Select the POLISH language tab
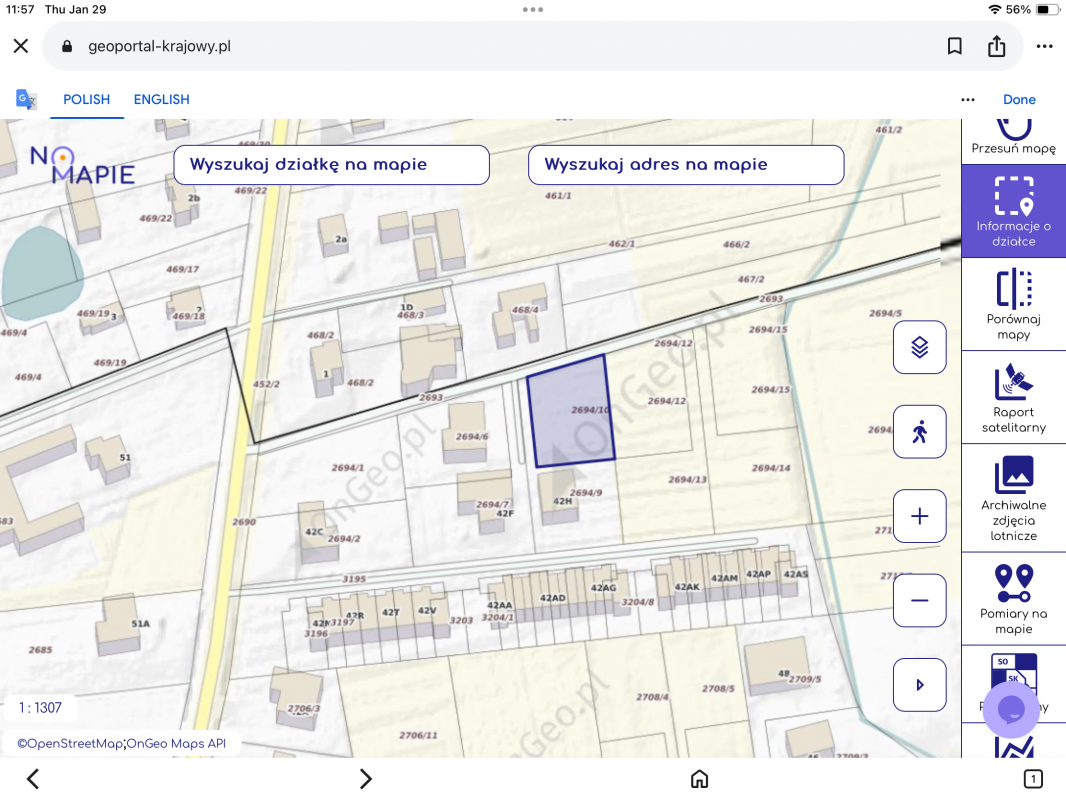The image size is (1066, 800). pyautogui.click(x=87, y=99)
